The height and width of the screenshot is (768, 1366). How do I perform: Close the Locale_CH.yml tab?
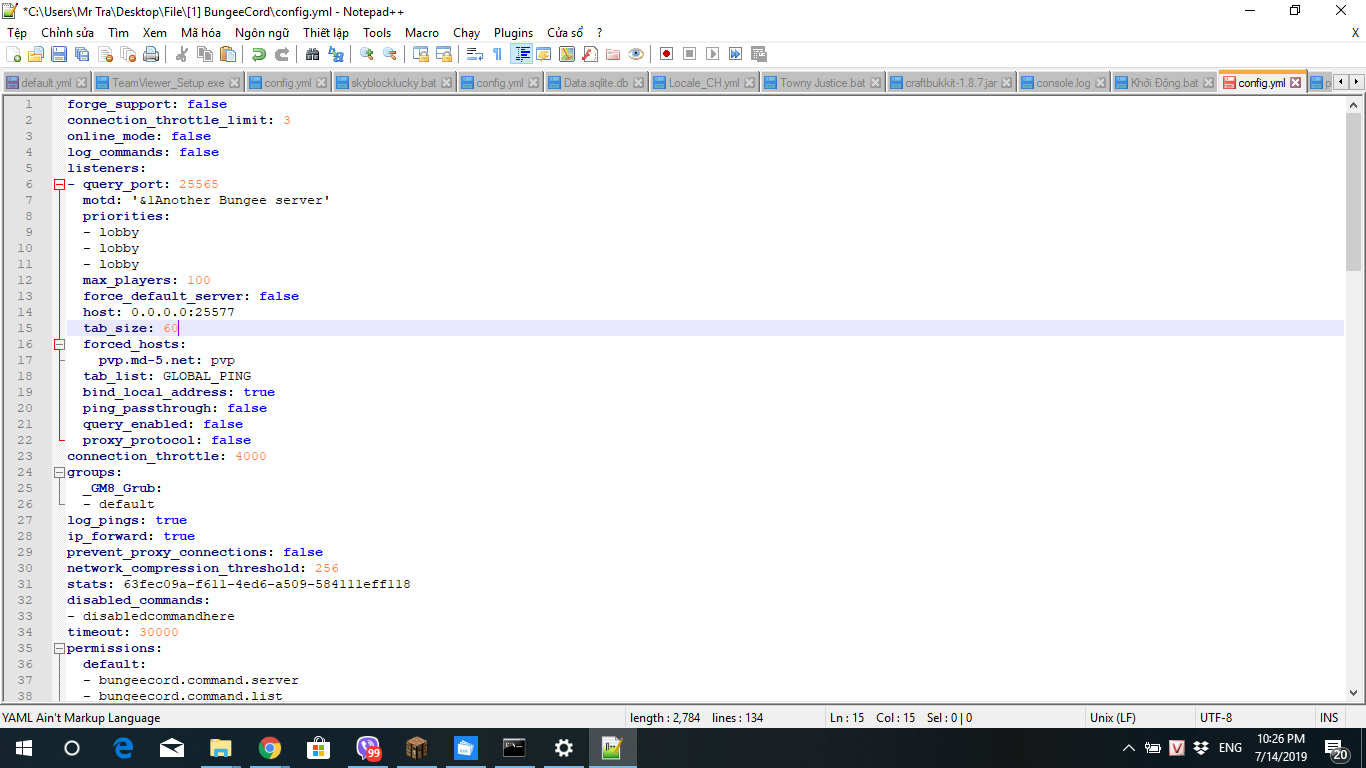point(749,83)
